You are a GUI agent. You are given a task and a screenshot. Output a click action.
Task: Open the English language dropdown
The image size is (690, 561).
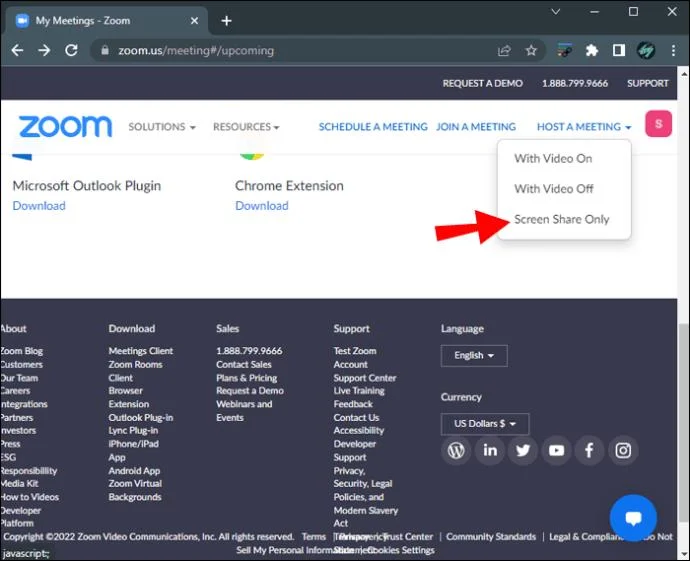coord(474,356)
